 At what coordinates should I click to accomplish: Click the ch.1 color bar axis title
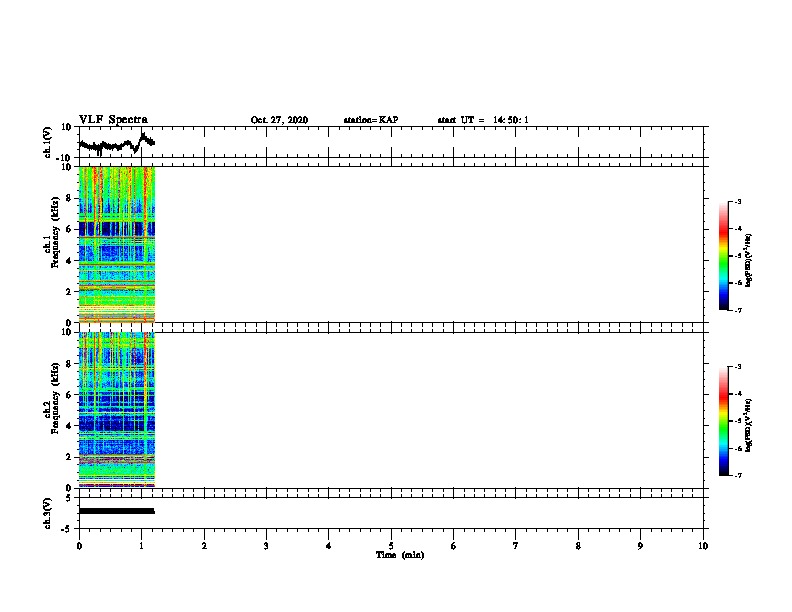click(x=748, y=261)
